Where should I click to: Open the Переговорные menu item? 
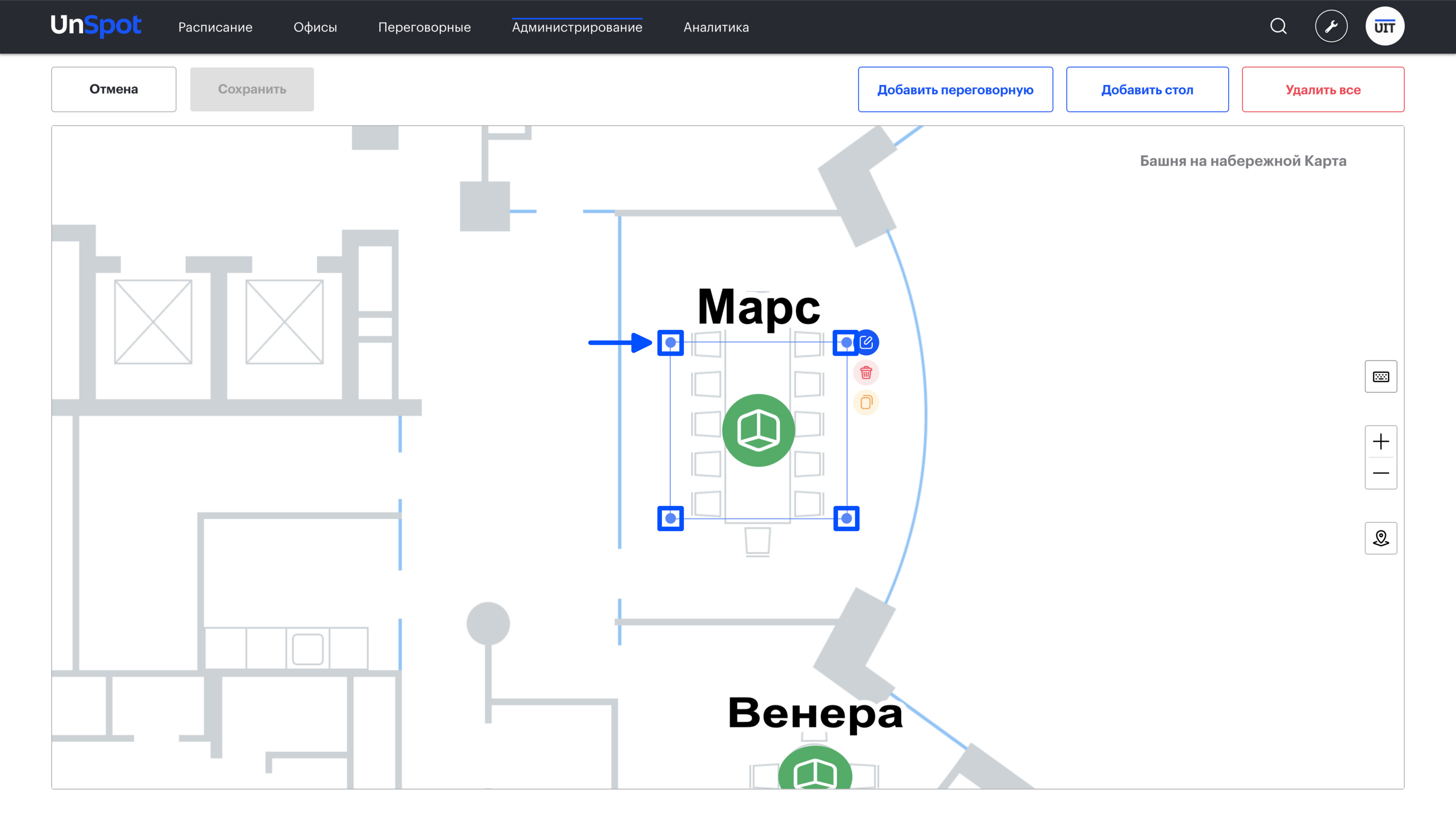(x=425, y=27)
